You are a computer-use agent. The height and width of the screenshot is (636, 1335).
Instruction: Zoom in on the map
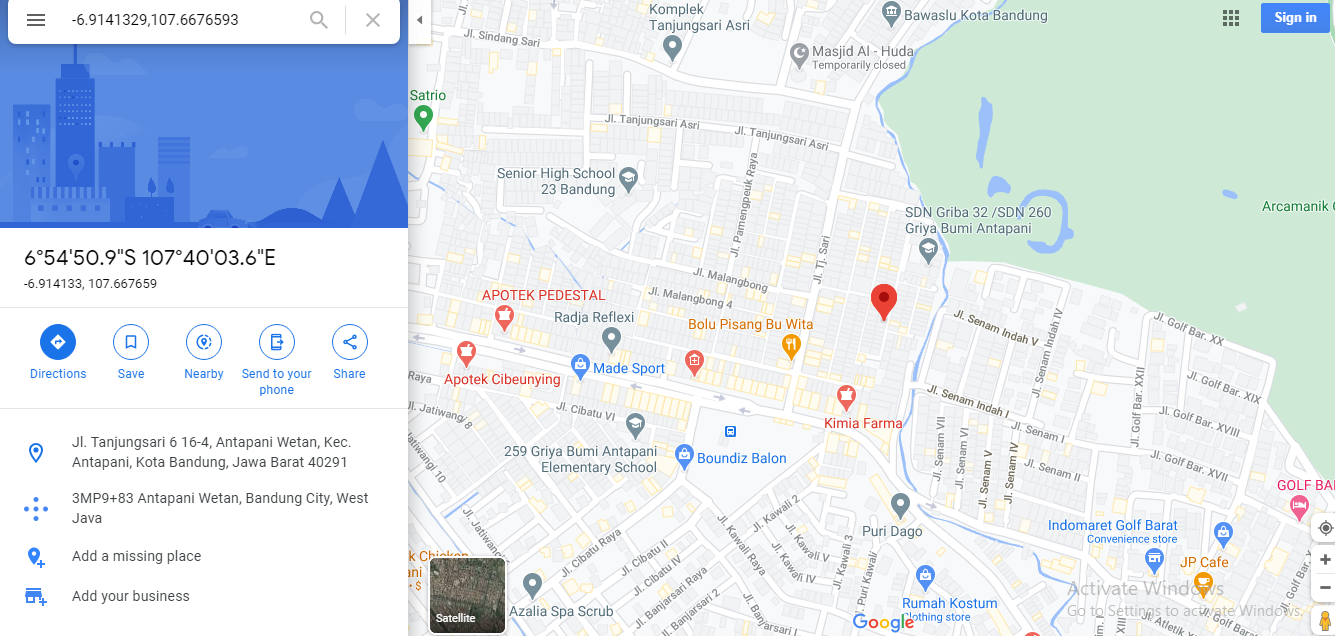click(1325, 559)
